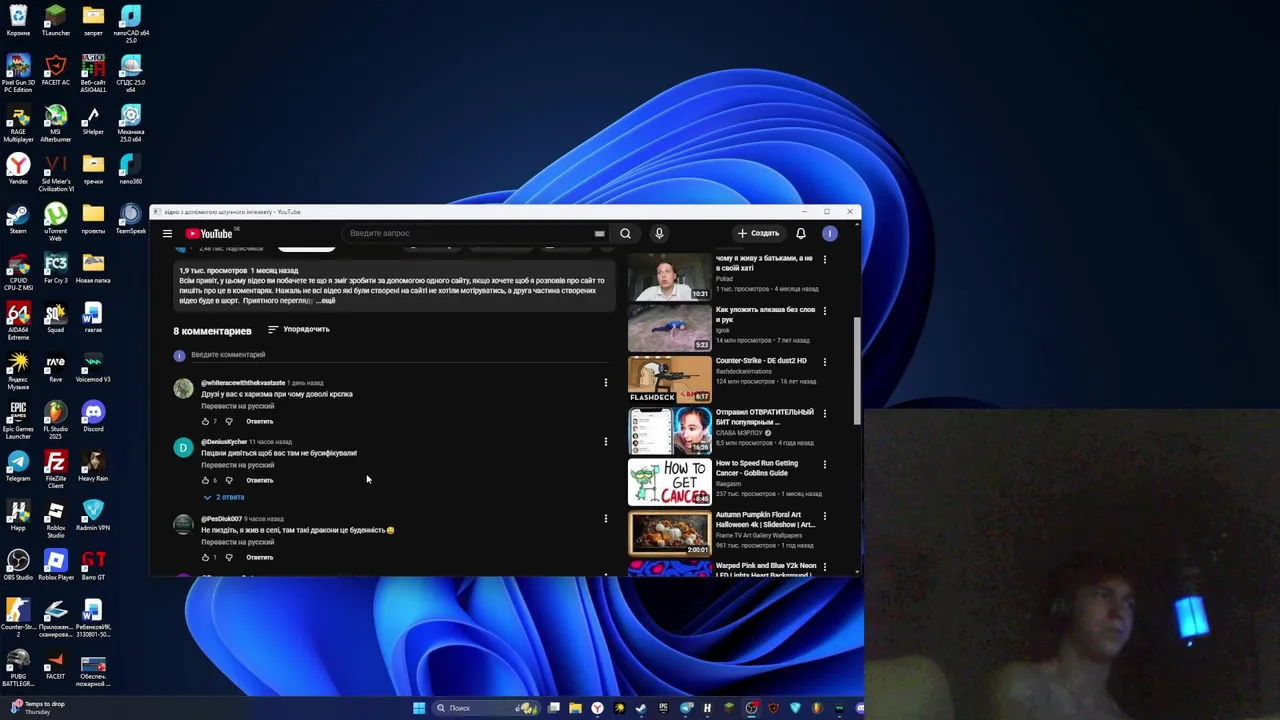This screenshot has width=1280, height=720.
Task: Open Task View on the taskbar
Action: pyautogui.click(x=553, y=708)
